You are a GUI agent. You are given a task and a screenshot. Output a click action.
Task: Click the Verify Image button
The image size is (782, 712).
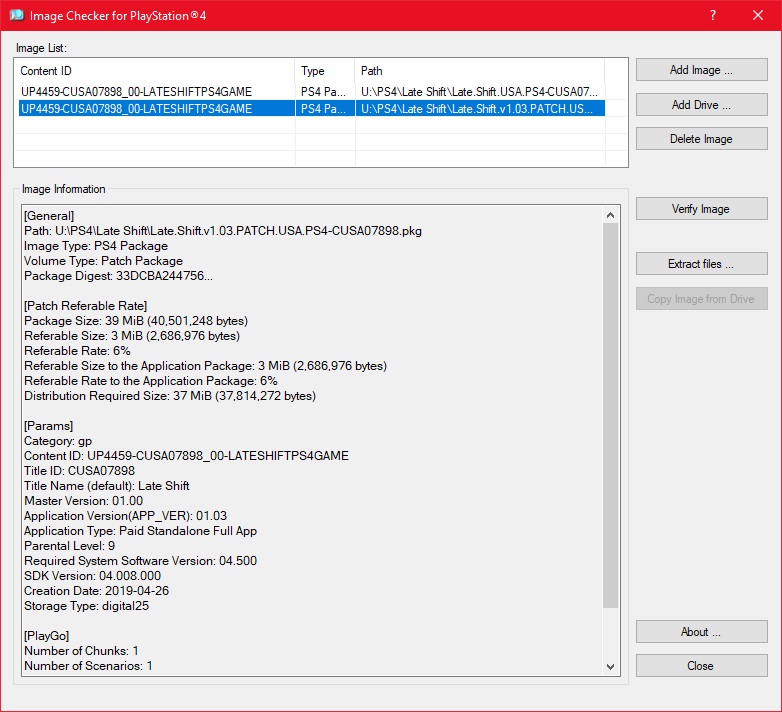[x=701, y=208]
